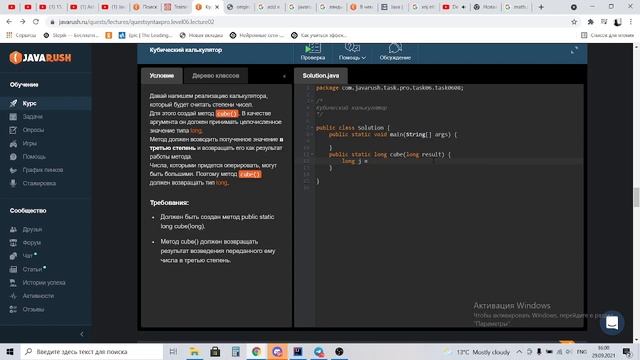The image size is (640, 360).
Task: Run the Проверка solution check
Action: coord(313,52)
